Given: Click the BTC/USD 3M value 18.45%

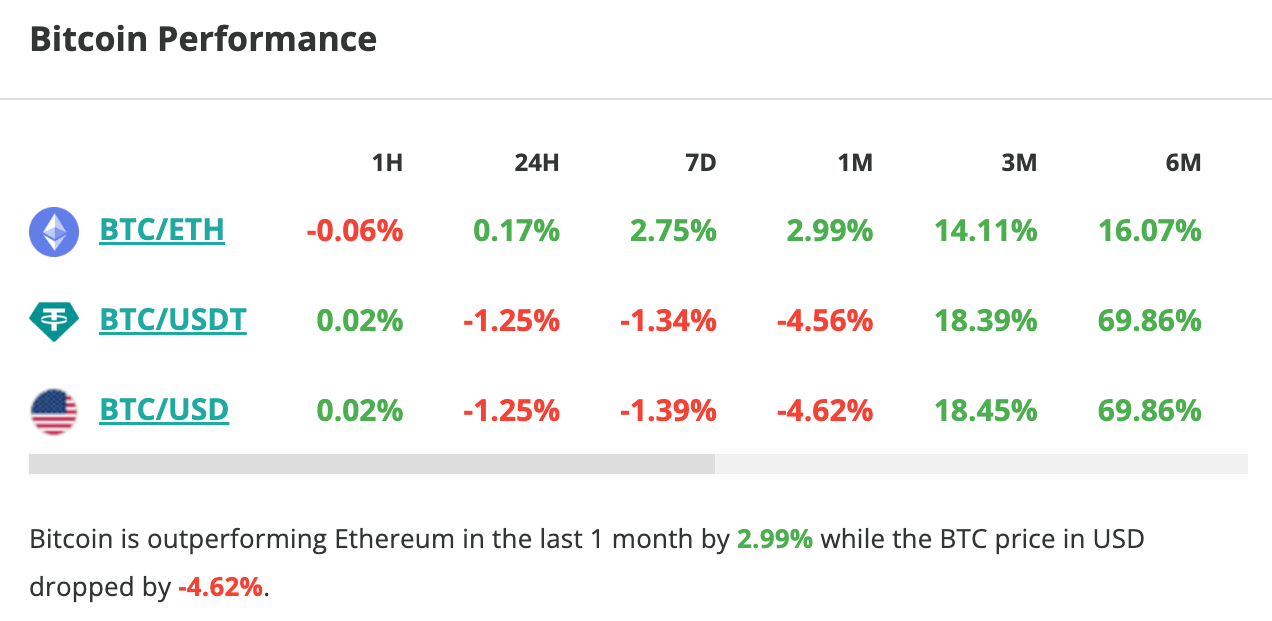Looking at the screenshot, I should tap(986, 411).
